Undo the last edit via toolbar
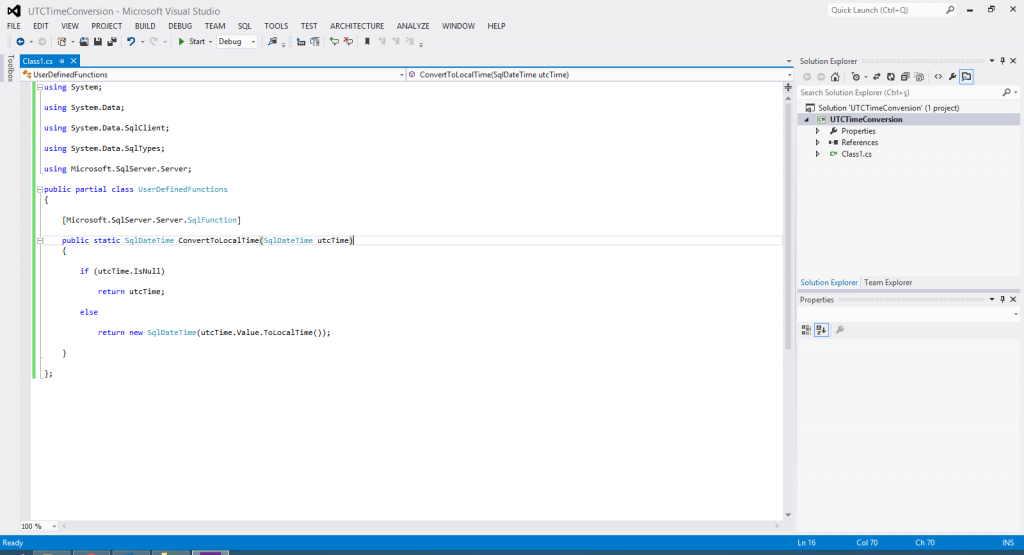The height and width of the screenshot is (555, 1024). click(131, 42)
